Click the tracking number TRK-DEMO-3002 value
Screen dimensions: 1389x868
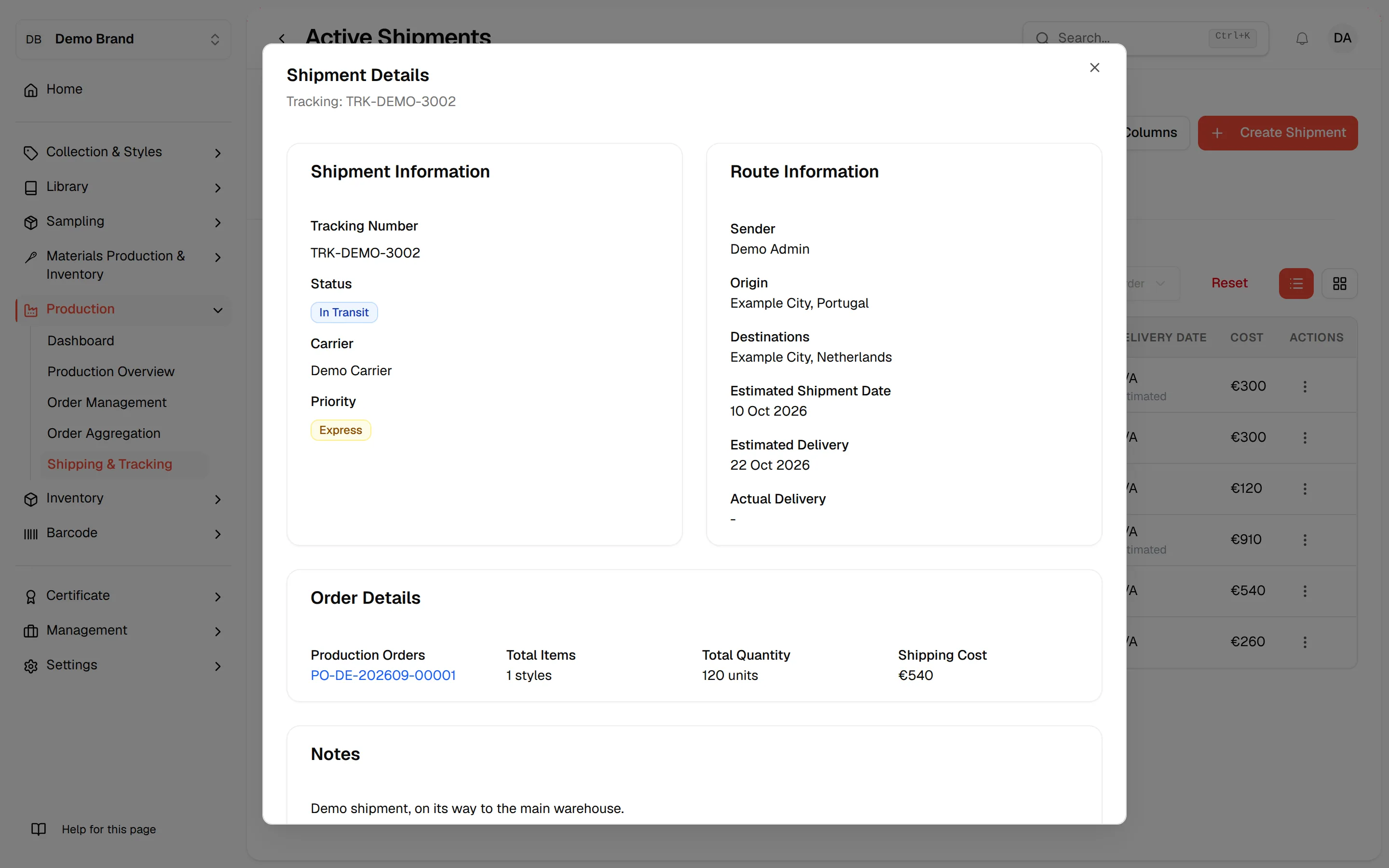(x=365, y=253)
